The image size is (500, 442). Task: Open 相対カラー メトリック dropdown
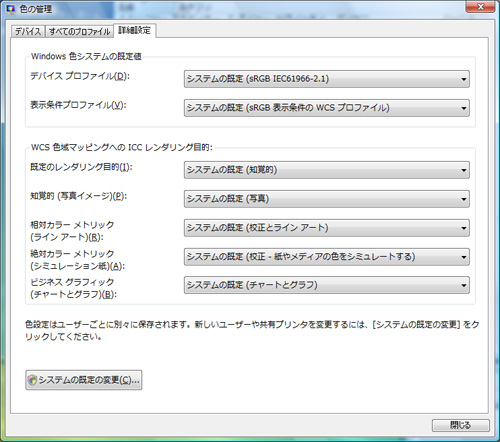[327, 228]
